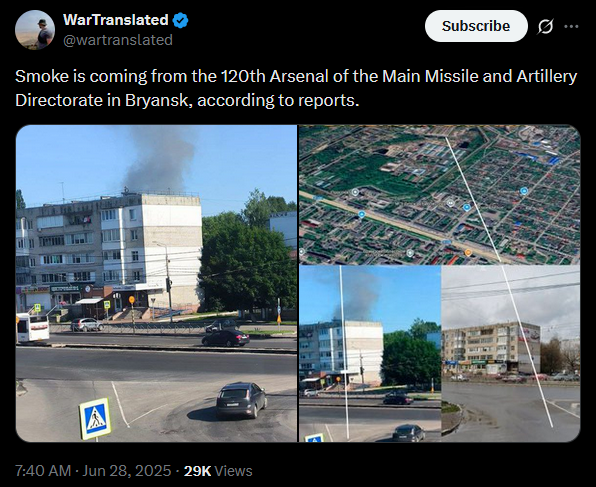Click the orange map marker on the satellite image
The height and width of the screenshot is (487, 596).
tap(468, 252)
